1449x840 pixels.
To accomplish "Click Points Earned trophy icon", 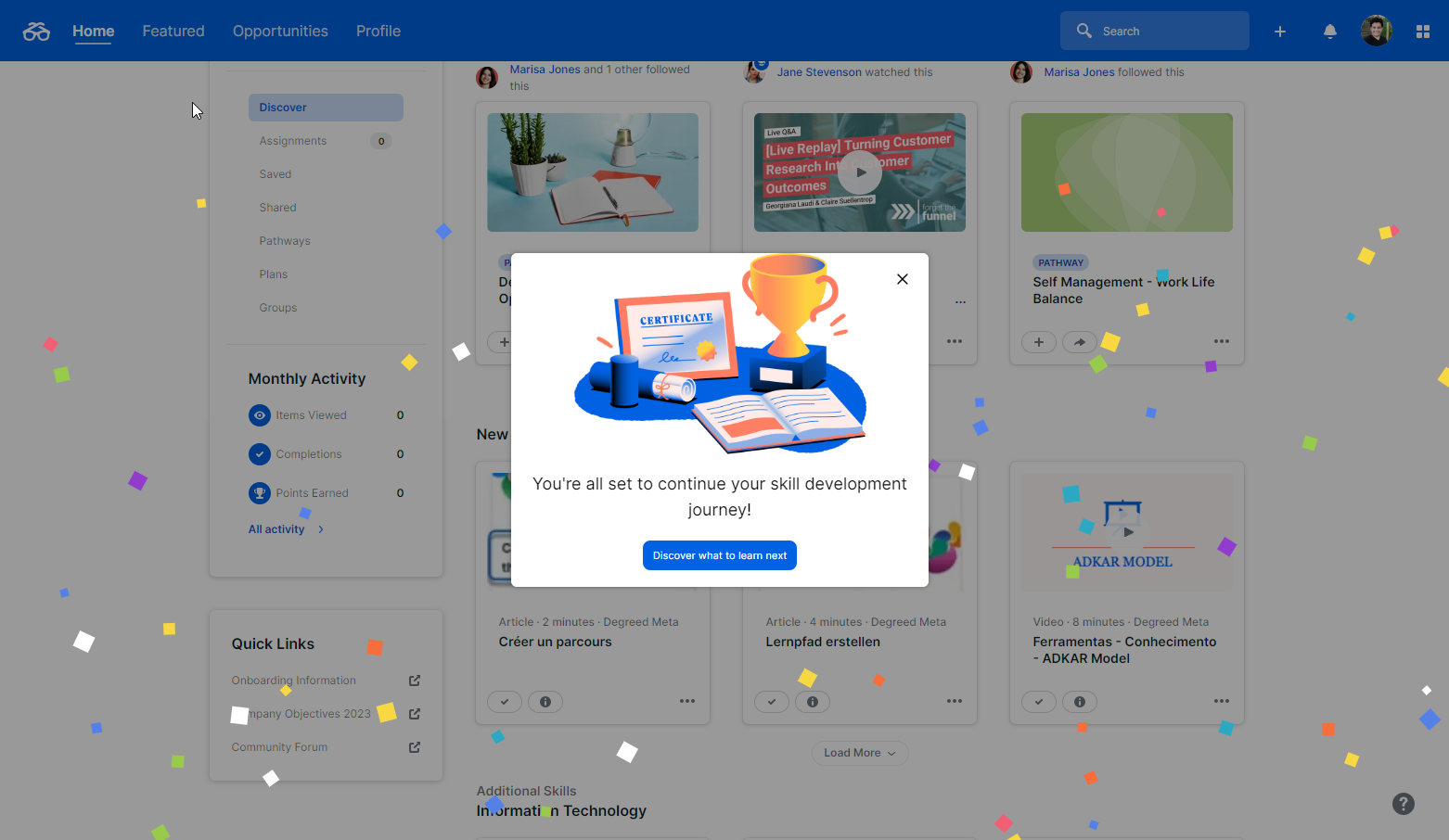I will point(260,493).
